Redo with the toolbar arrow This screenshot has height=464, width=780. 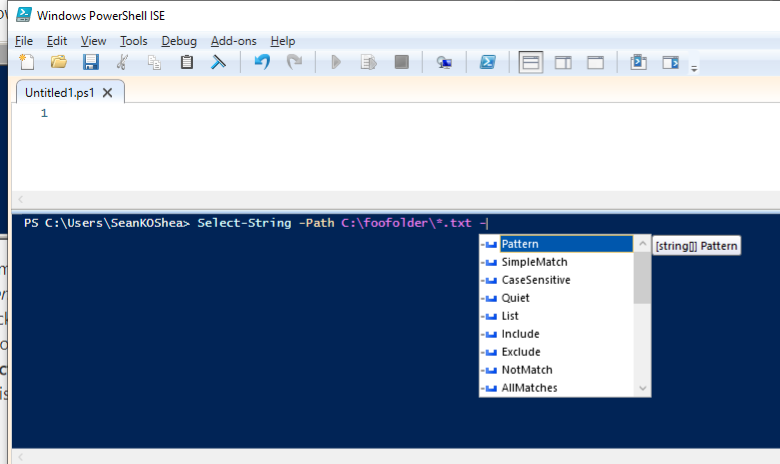(x=294, y=62)
